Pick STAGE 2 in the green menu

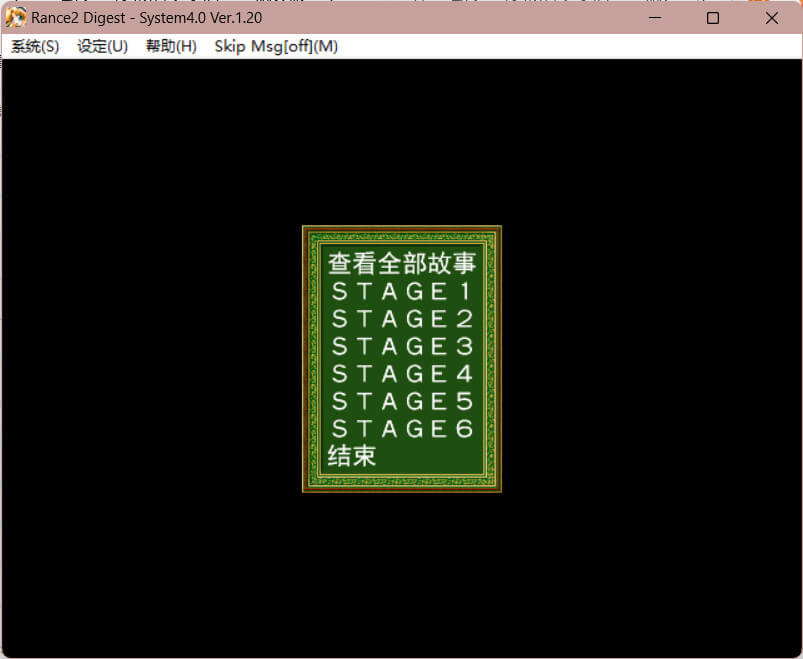(x=401, y=319)
